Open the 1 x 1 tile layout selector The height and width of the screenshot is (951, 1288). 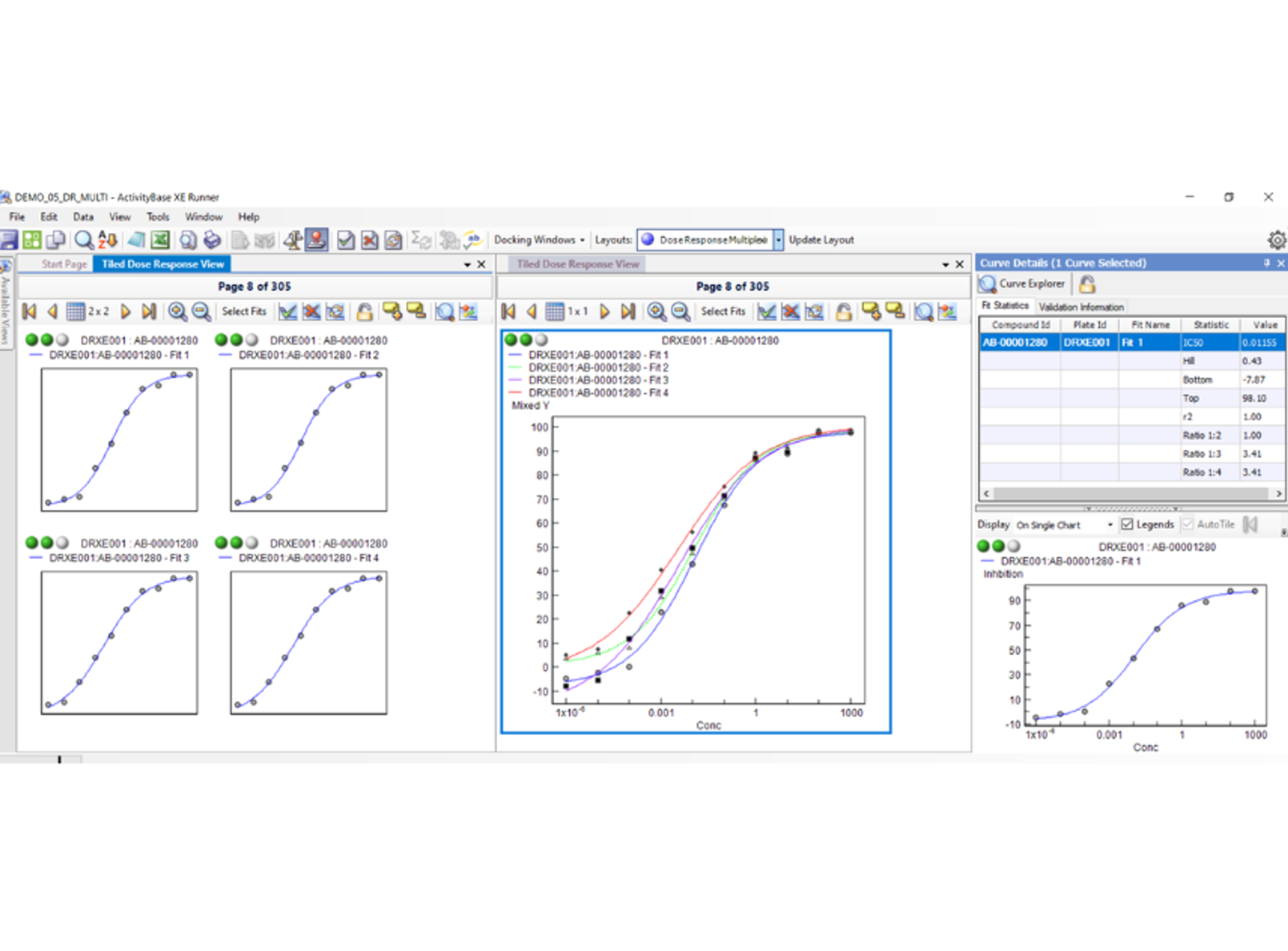567,311
